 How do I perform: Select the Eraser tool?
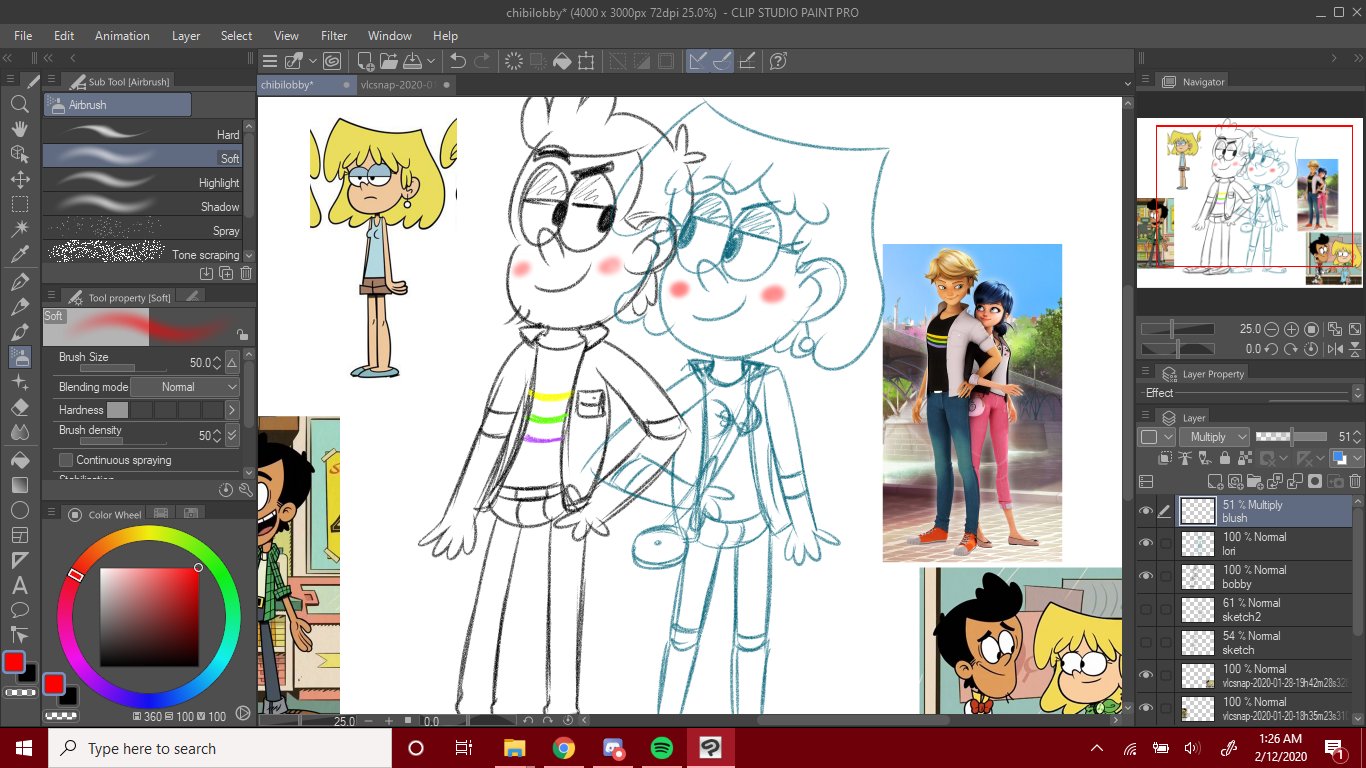[19, 407]
